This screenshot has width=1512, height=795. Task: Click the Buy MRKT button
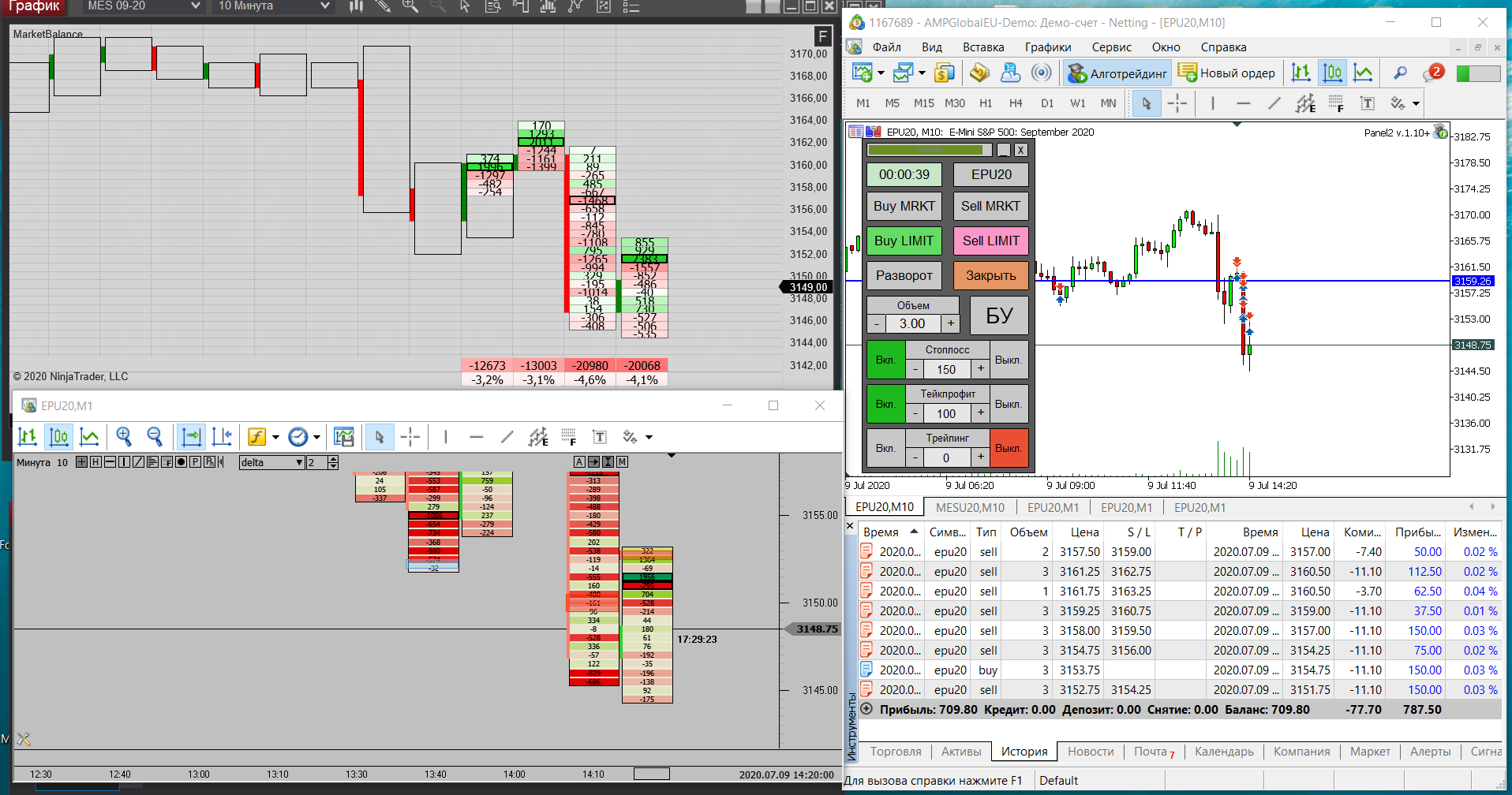tap(904, 206)
